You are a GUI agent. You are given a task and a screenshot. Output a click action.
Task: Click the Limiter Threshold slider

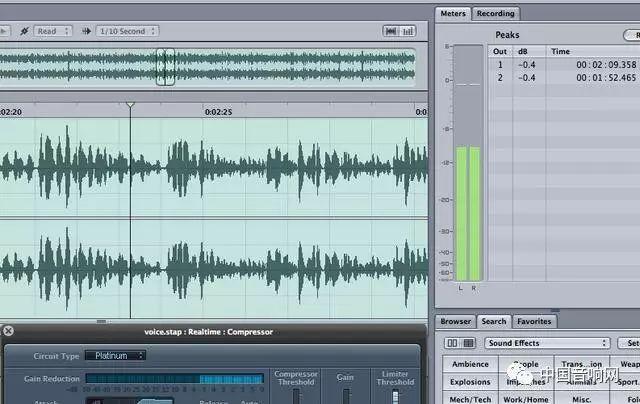395,396
